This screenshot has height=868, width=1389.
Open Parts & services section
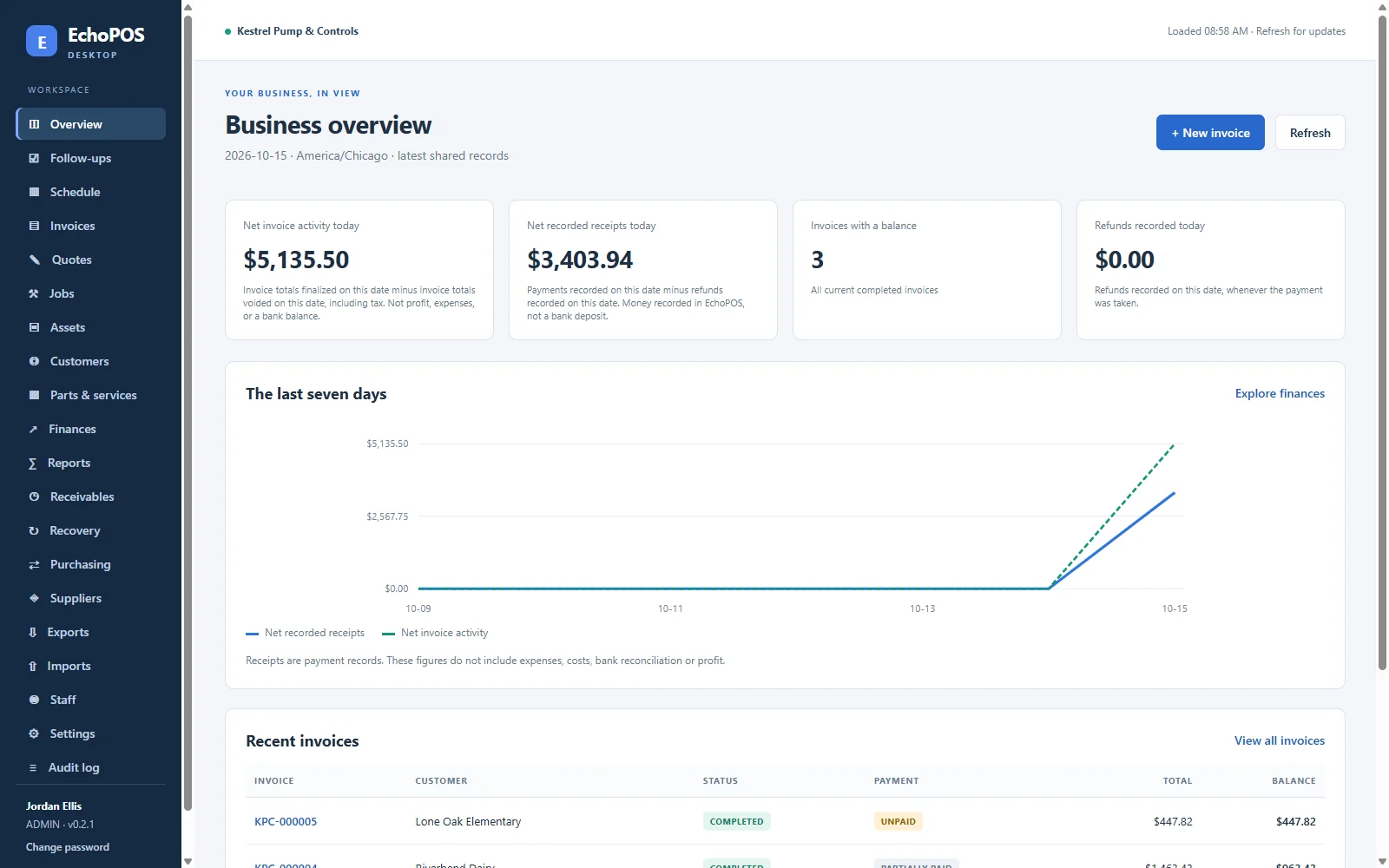[91, 395]
